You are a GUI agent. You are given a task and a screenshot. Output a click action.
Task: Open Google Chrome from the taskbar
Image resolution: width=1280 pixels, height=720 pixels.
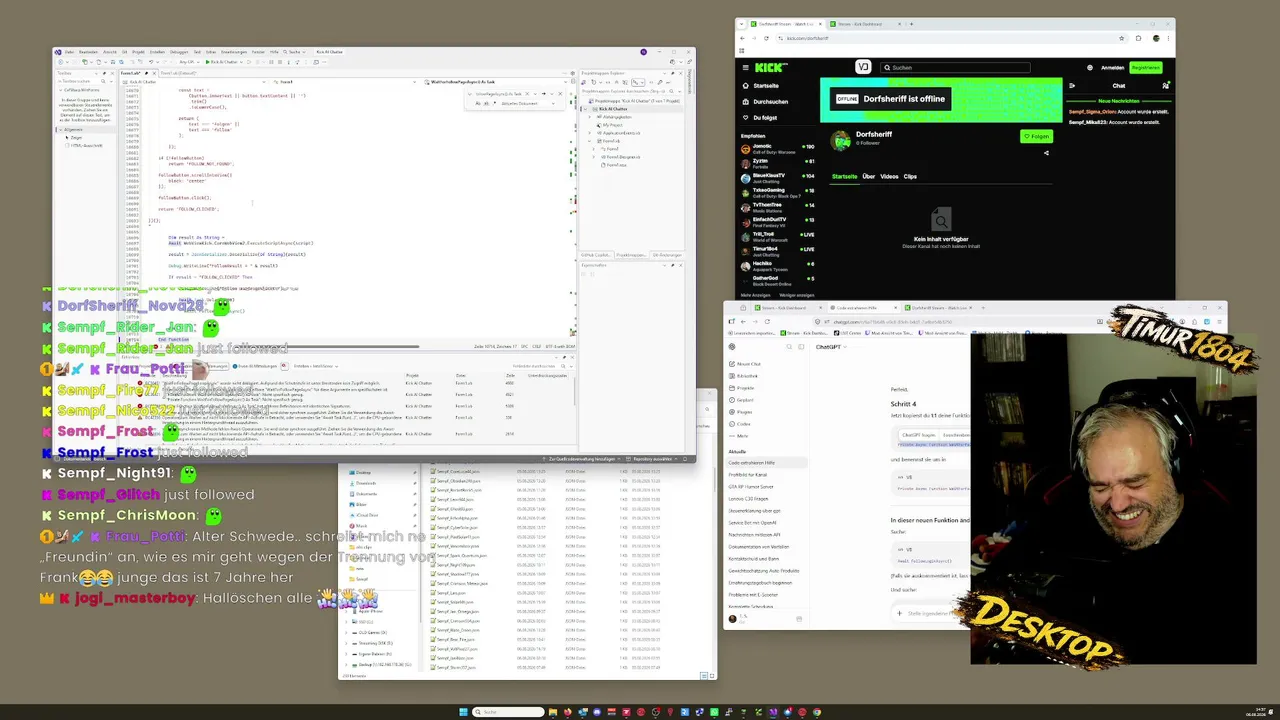click(x=816, y=712)
